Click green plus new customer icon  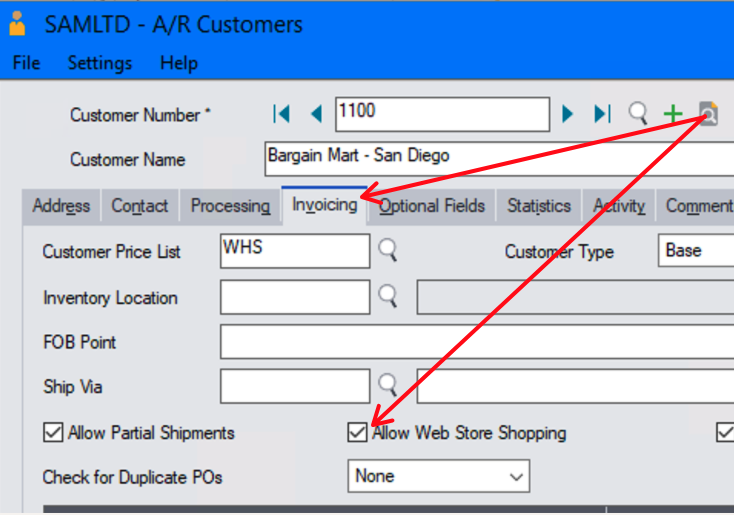click(673, 114)
